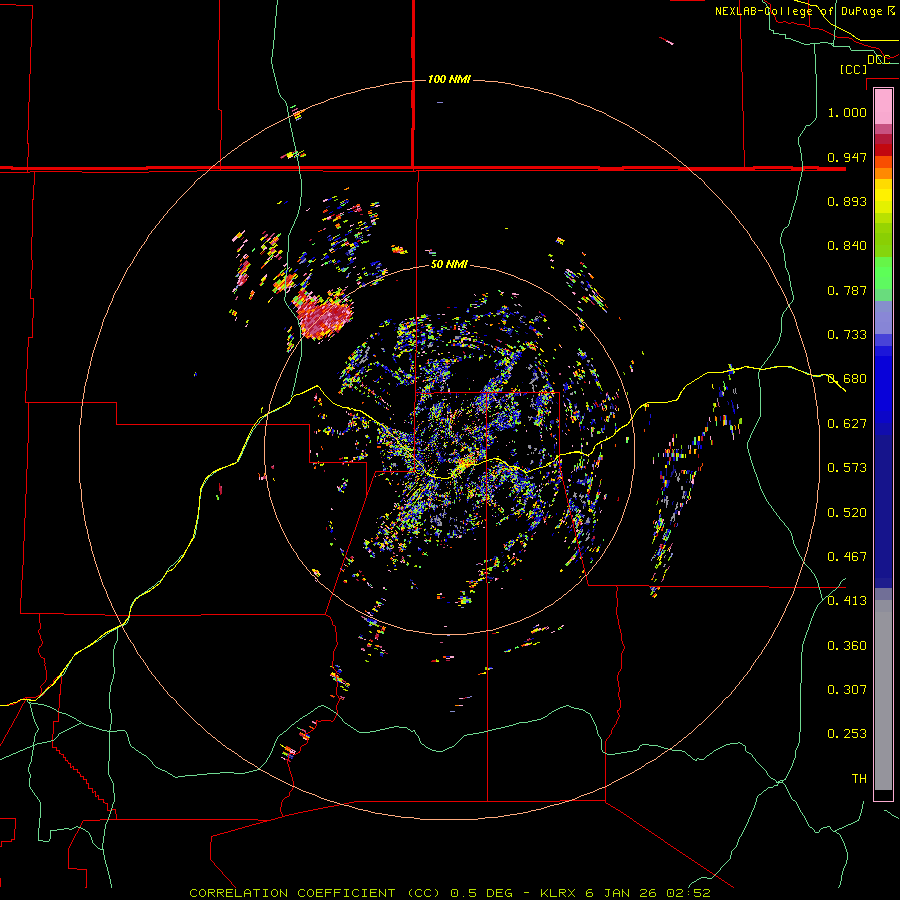
Task: Pick the light pink swatch atop color bar
Action: (883, 107)
